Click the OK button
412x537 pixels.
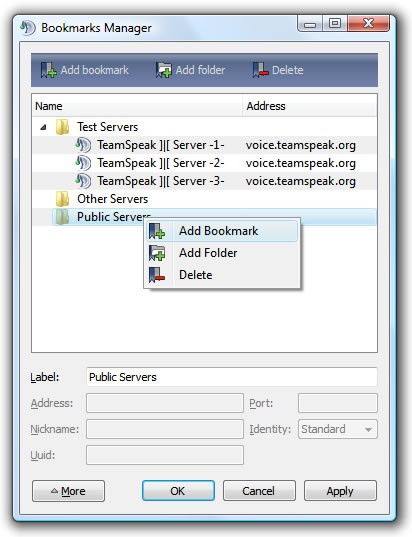point(178,491)
